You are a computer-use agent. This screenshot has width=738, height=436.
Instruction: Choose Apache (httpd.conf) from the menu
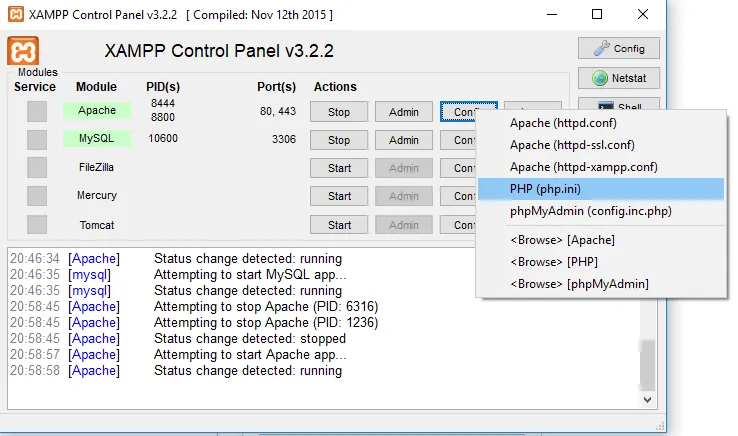[x=601, y=123]
